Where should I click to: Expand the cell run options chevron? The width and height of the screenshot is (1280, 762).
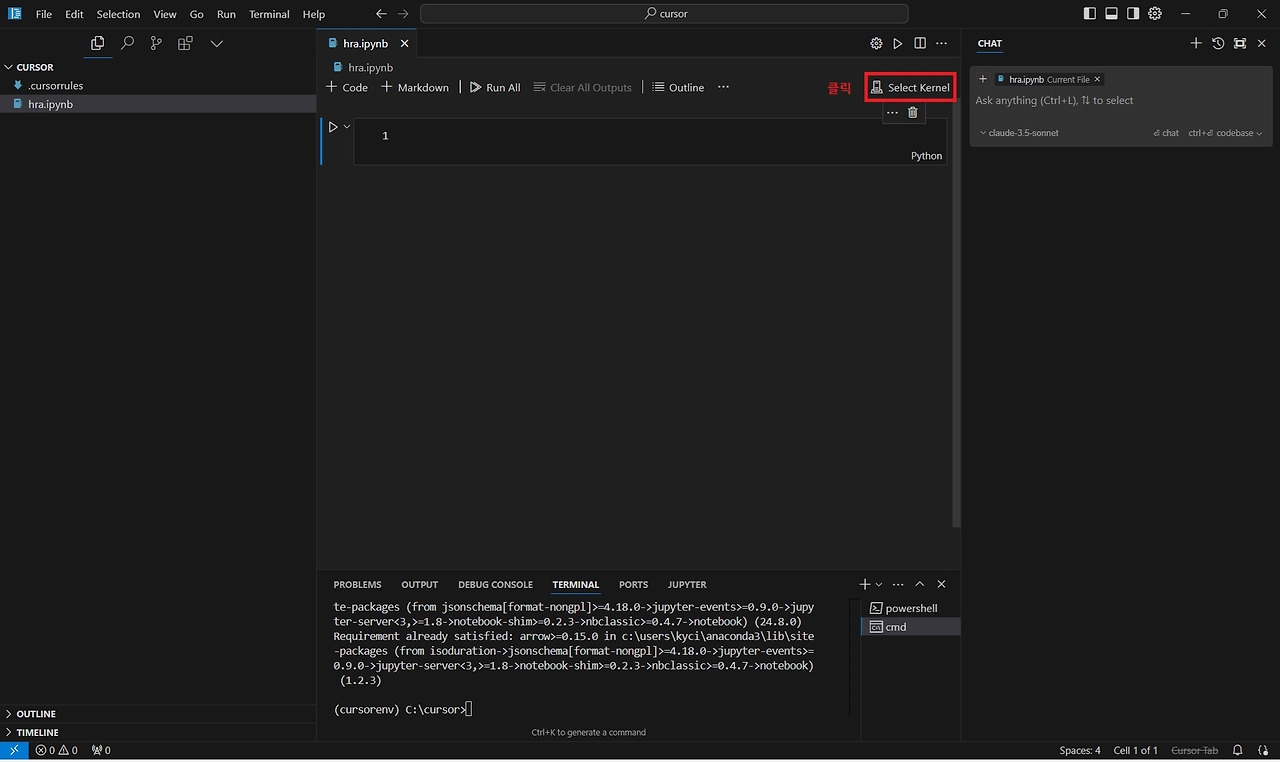[x=347, y=127]
